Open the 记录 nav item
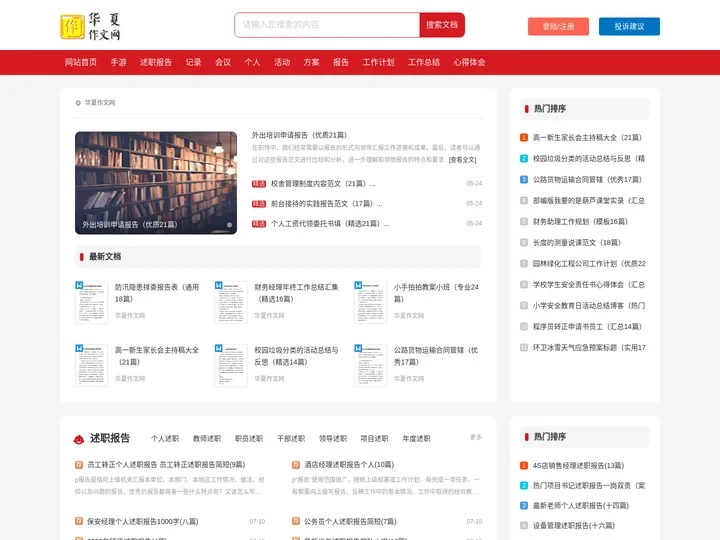Viewport: 720px width, 540px height. click(193, 62)
